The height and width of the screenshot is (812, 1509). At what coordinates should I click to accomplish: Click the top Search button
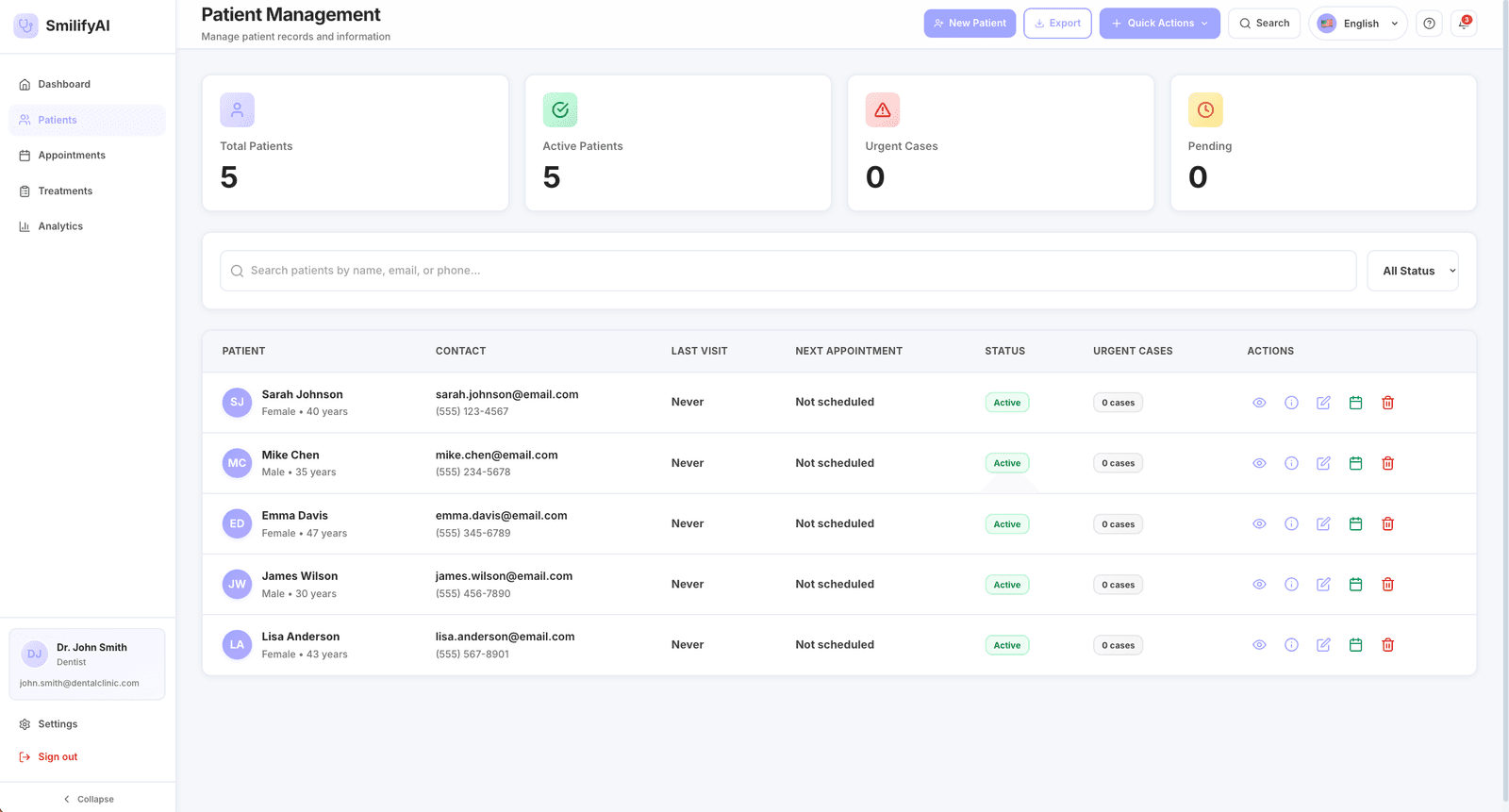(x=1264, y=24)
